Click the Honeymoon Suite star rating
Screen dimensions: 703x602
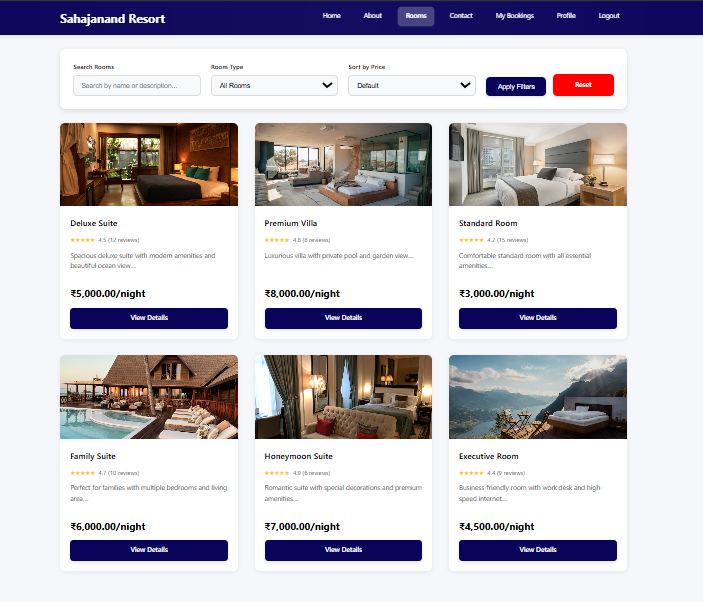point(277,473)
